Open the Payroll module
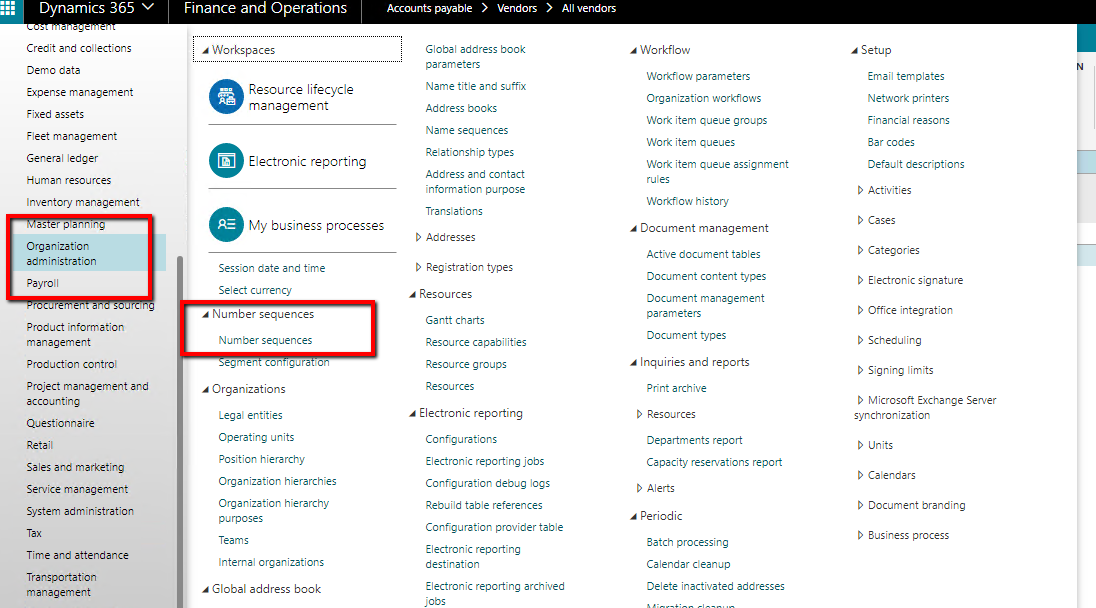This screenshot has width=1096, height=608. coord(43,284)
